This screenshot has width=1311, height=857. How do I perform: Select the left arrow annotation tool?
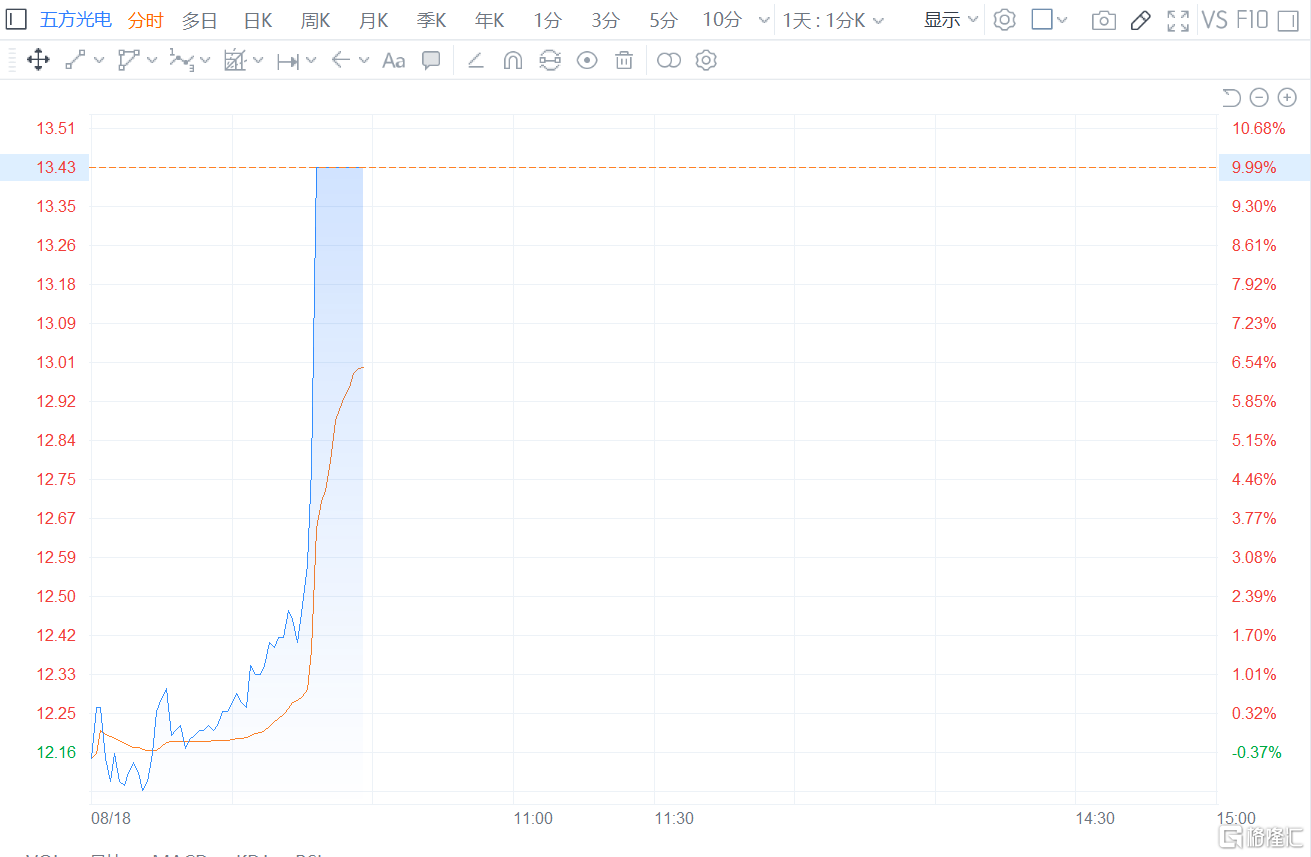(341, 61)
